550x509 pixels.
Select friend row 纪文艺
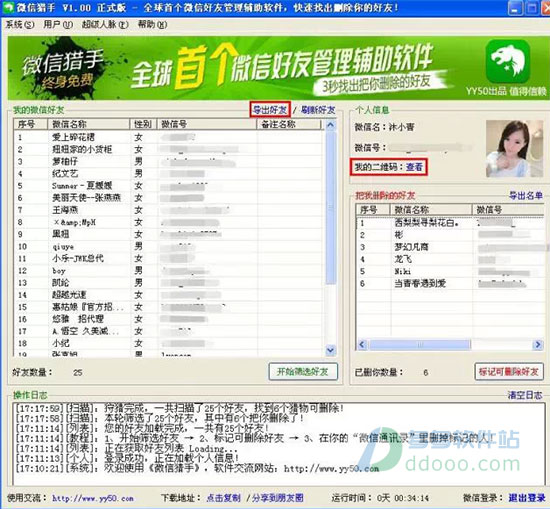coord(168,174)
